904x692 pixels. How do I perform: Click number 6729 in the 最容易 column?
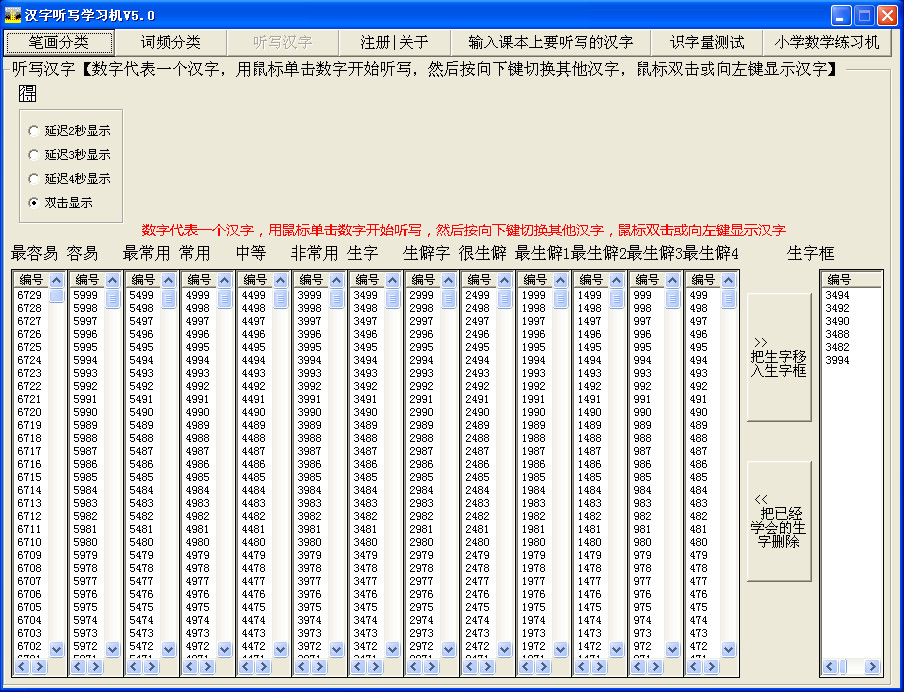tap(30, 297)
